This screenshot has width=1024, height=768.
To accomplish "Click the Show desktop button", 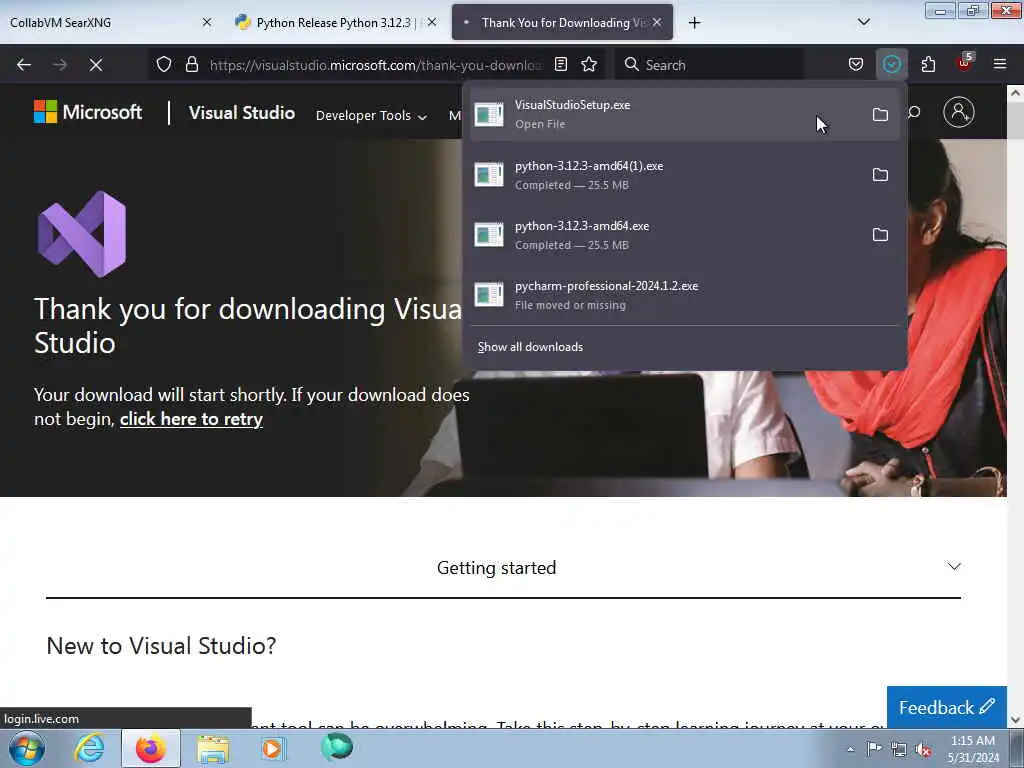I will (1017, 749).
